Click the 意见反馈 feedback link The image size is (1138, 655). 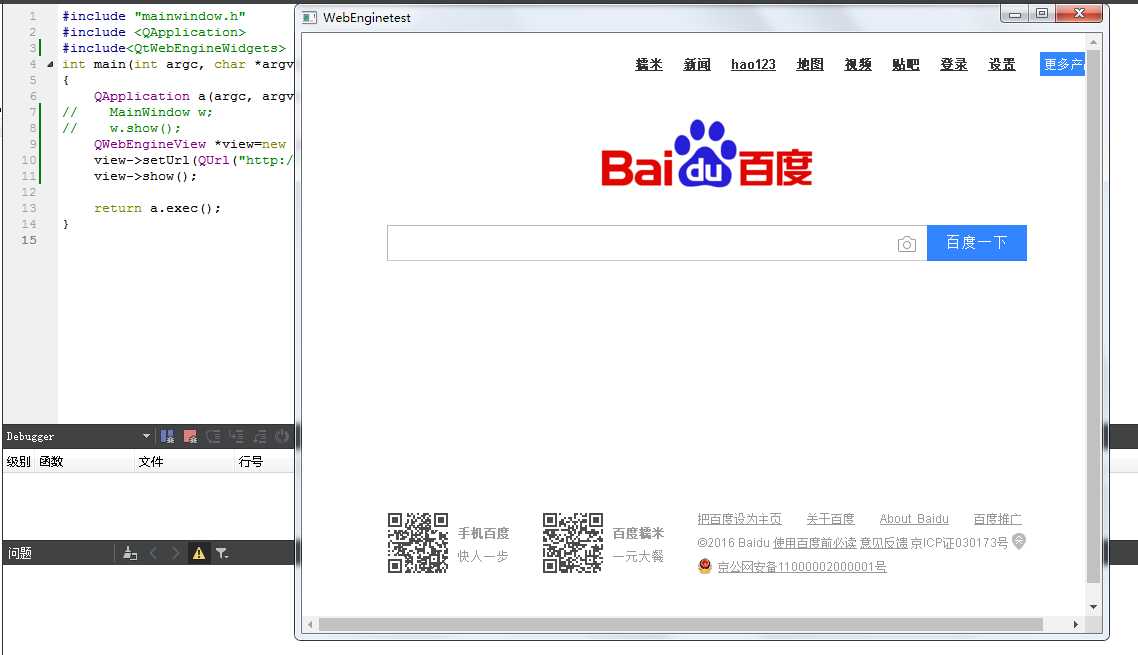(x=883, y=543)
